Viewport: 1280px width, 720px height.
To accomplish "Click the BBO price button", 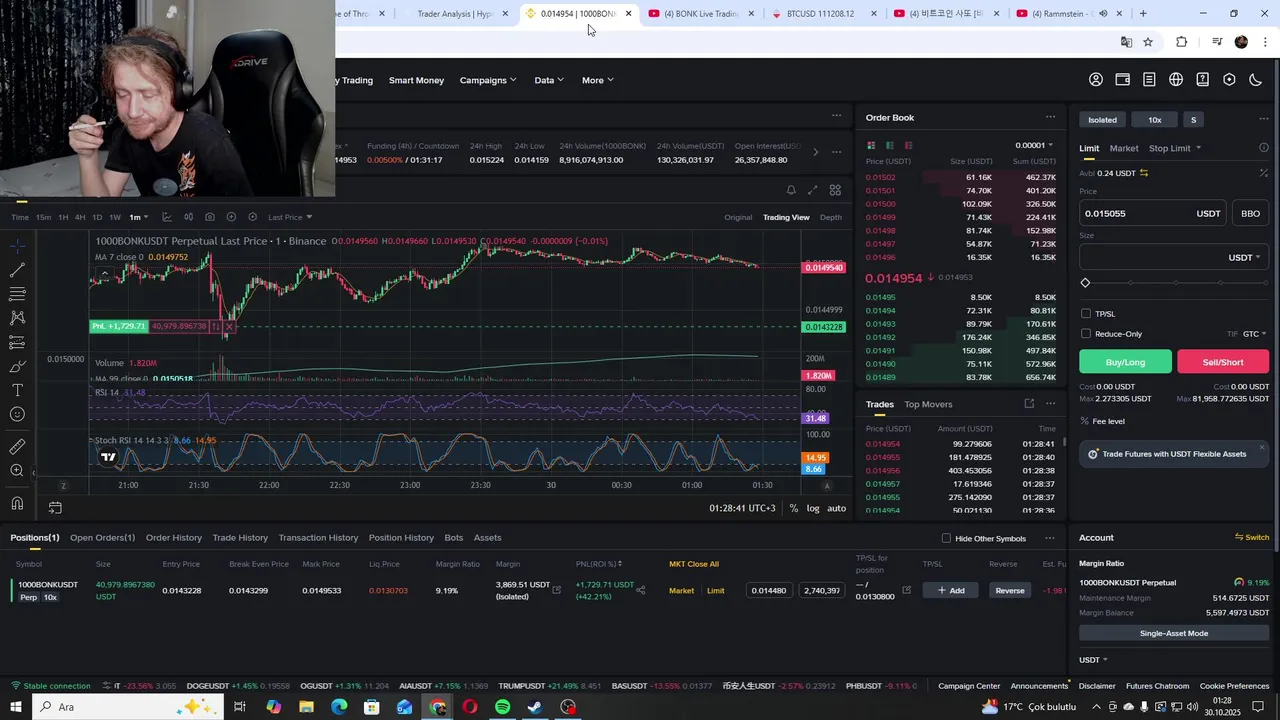I will (1250, 213).
